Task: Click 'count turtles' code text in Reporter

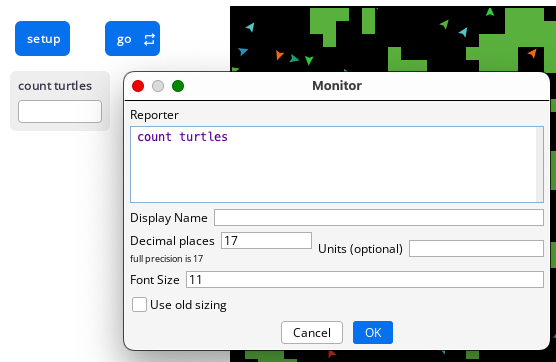Action: coord(182,137)
